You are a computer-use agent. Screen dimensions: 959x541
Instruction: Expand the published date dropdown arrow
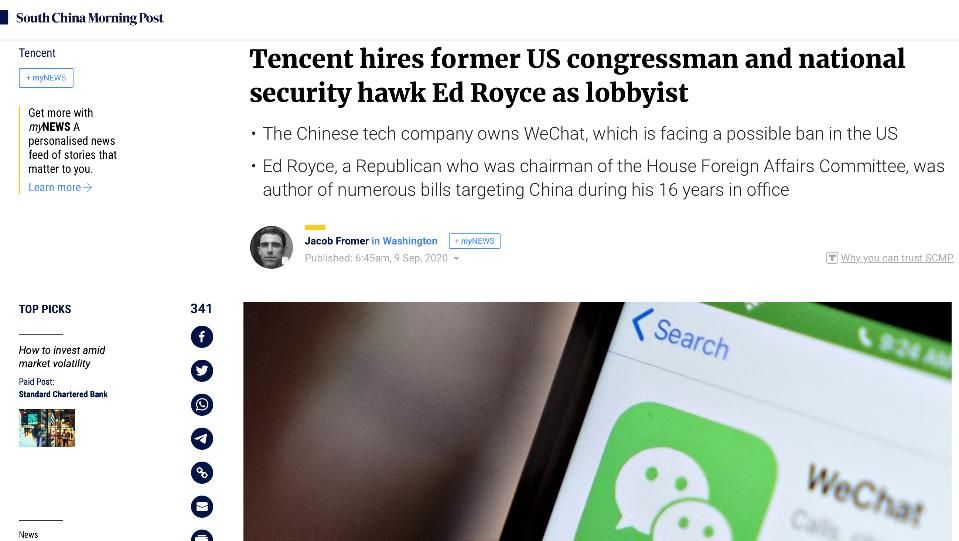[456, 259]
